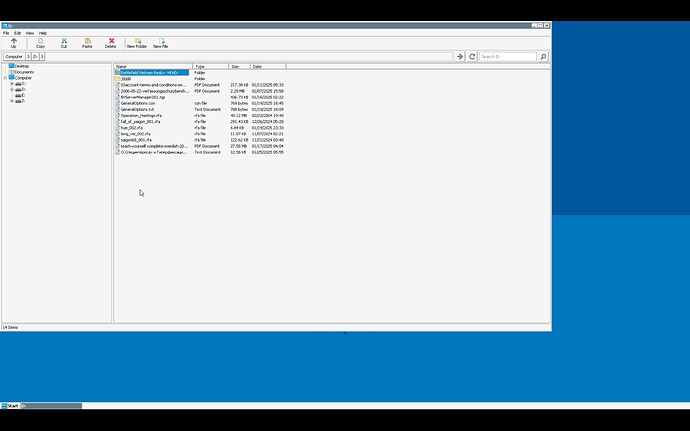Screen dimensions: 690x431
Task: Click the Computer breadcrumb button
Action: [x=14, y=57]
